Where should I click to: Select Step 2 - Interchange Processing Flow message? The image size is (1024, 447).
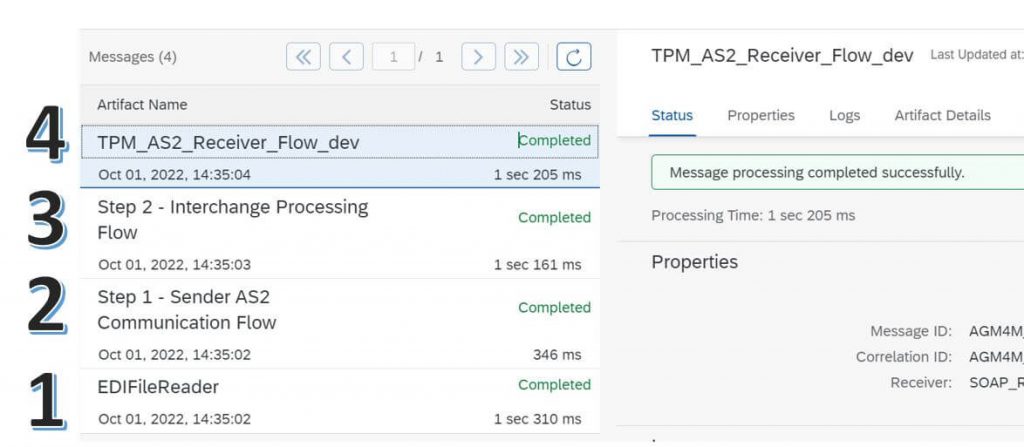point(340,233)
